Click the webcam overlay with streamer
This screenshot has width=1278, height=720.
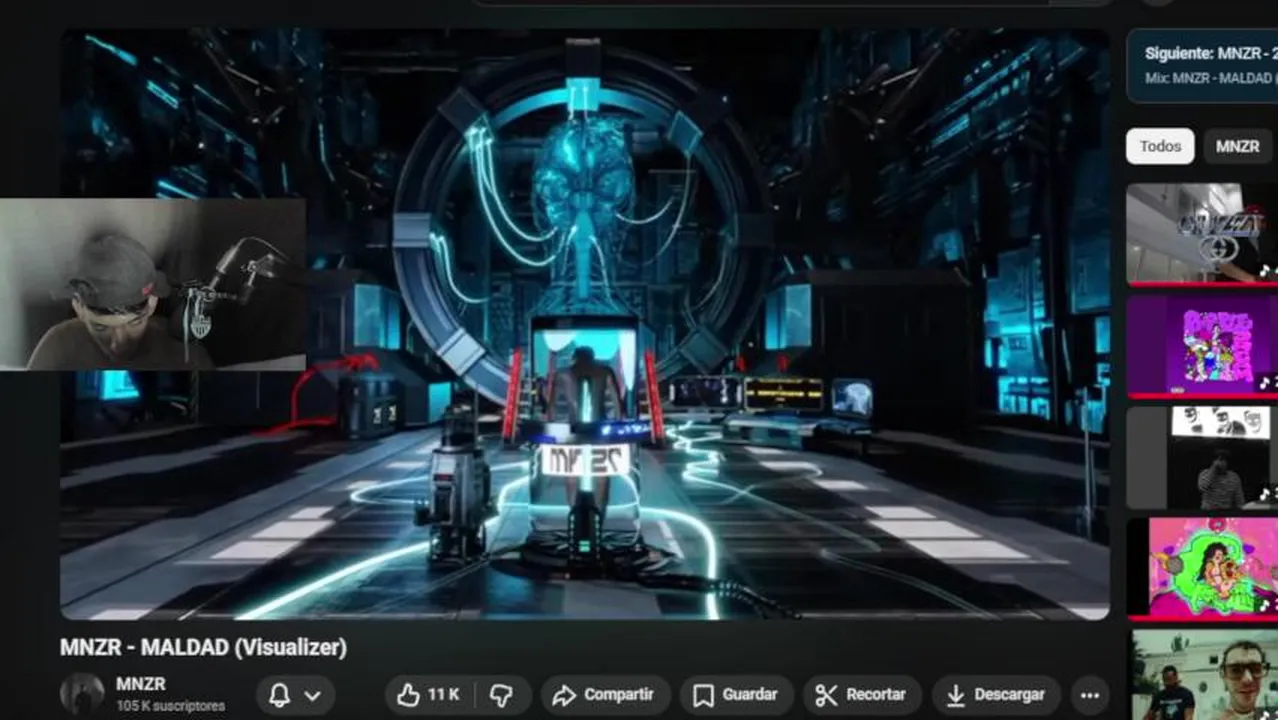[152, 284]
